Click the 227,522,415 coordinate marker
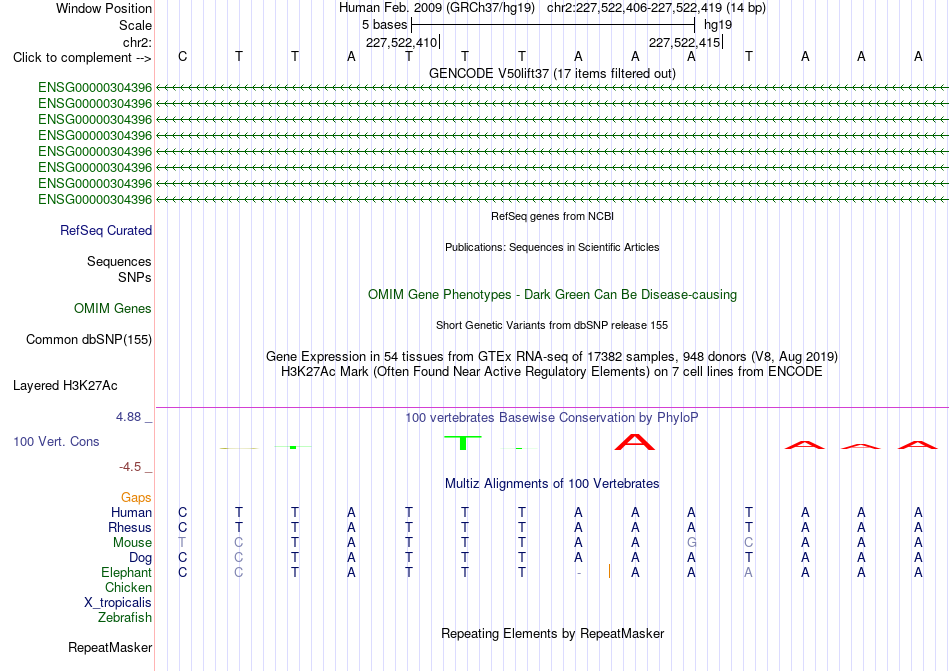 pos(684,42)
